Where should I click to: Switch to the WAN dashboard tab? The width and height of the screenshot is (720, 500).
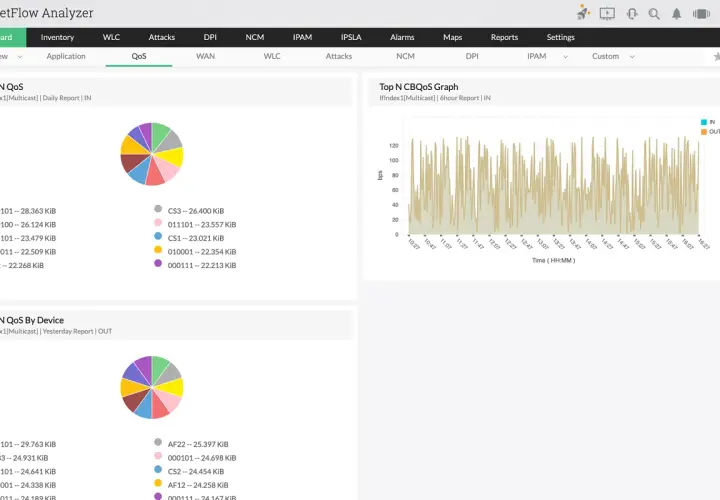tap(205, 56)
